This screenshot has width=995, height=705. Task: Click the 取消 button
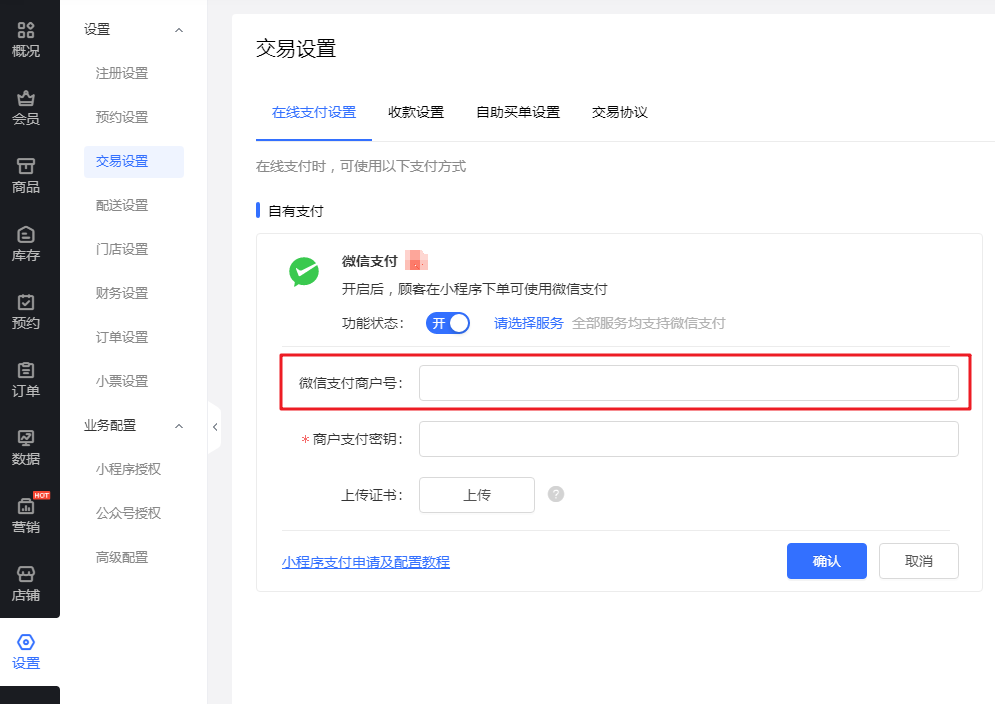point(918,561)
